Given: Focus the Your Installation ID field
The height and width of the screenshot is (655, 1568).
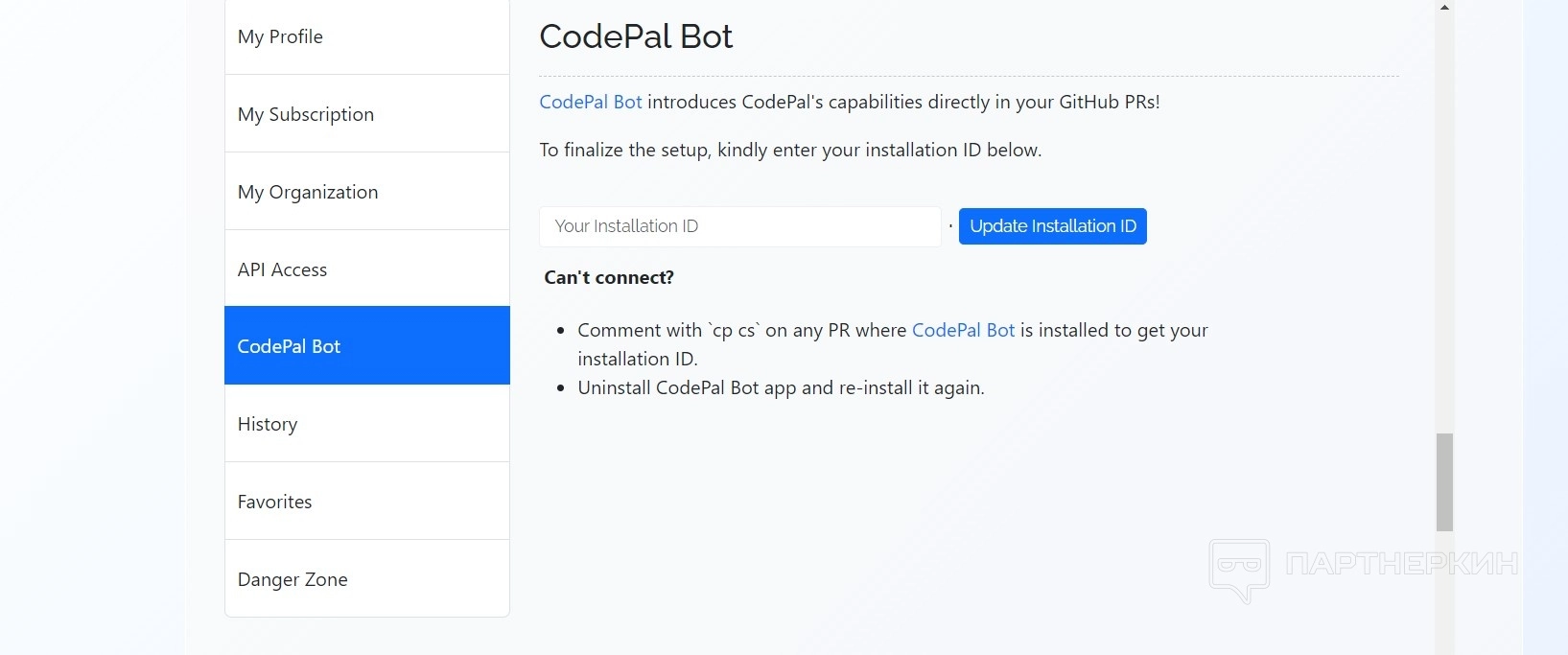Looking at the screenshot, I should (739, 226).
